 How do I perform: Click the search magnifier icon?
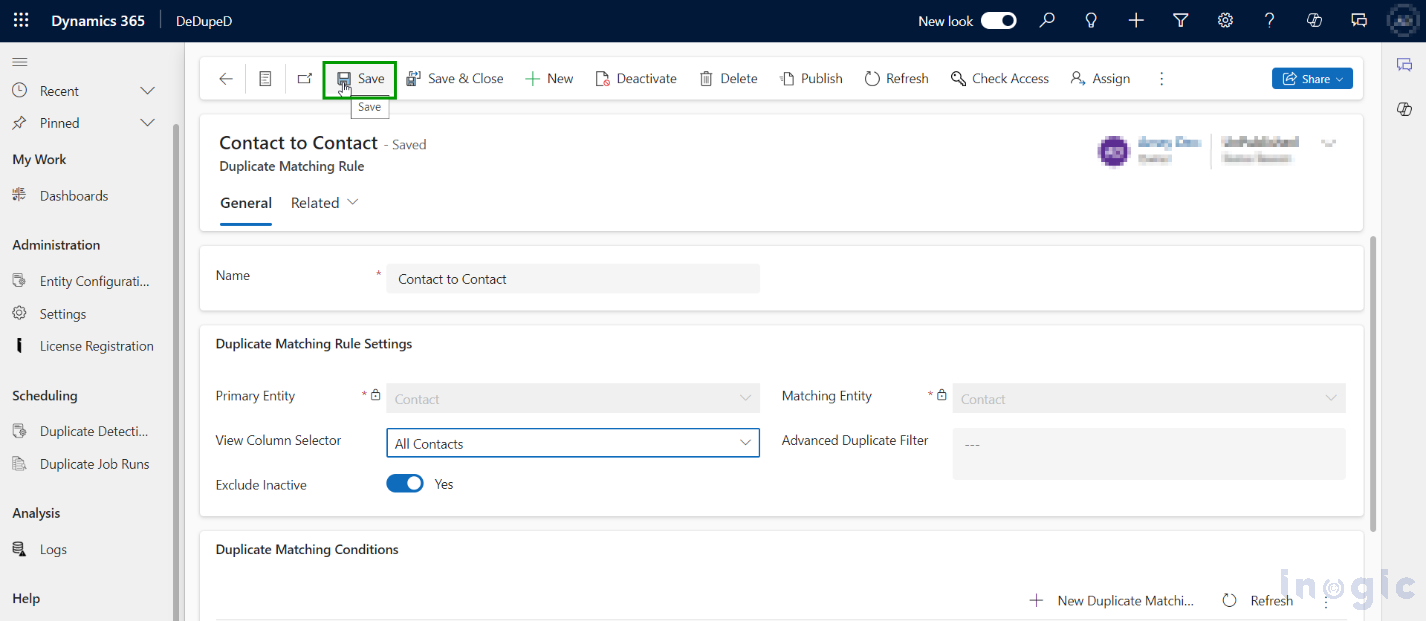click(x=1047, y=20)
